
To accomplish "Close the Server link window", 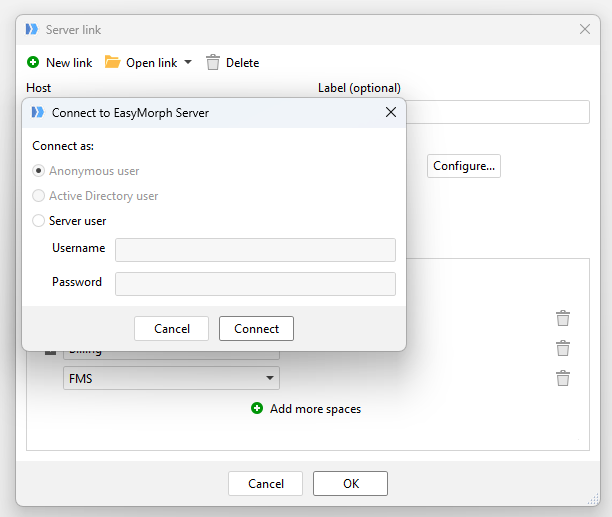I will pyautogui.click(x=585, y=29).
